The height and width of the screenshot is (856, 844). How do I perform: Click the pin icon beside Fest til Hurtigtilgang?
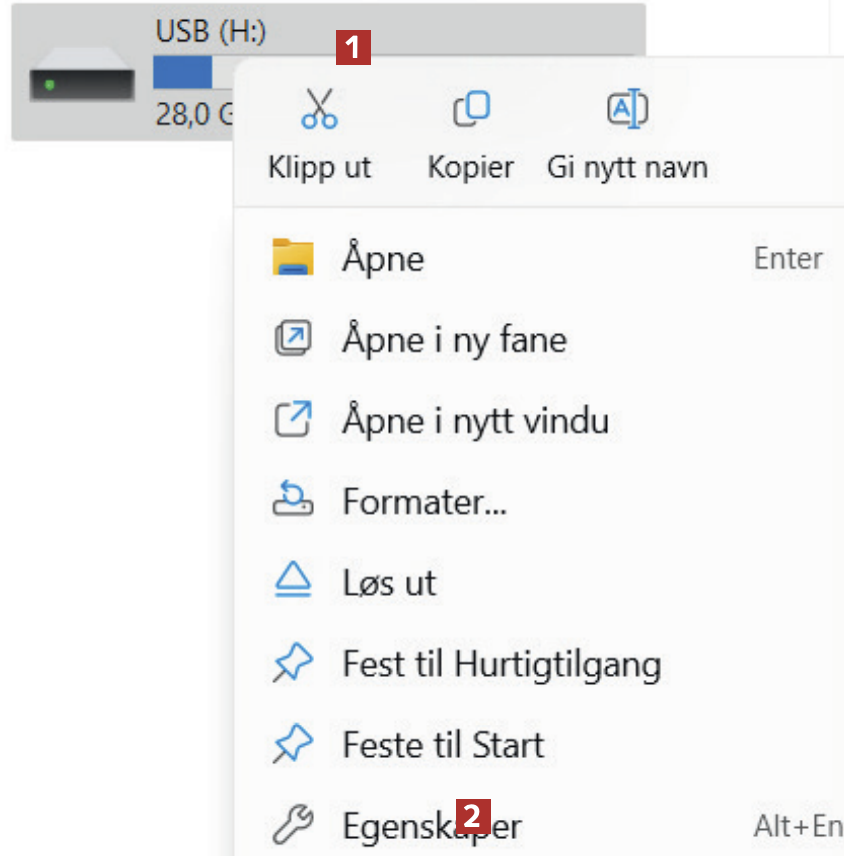point(293,664)
